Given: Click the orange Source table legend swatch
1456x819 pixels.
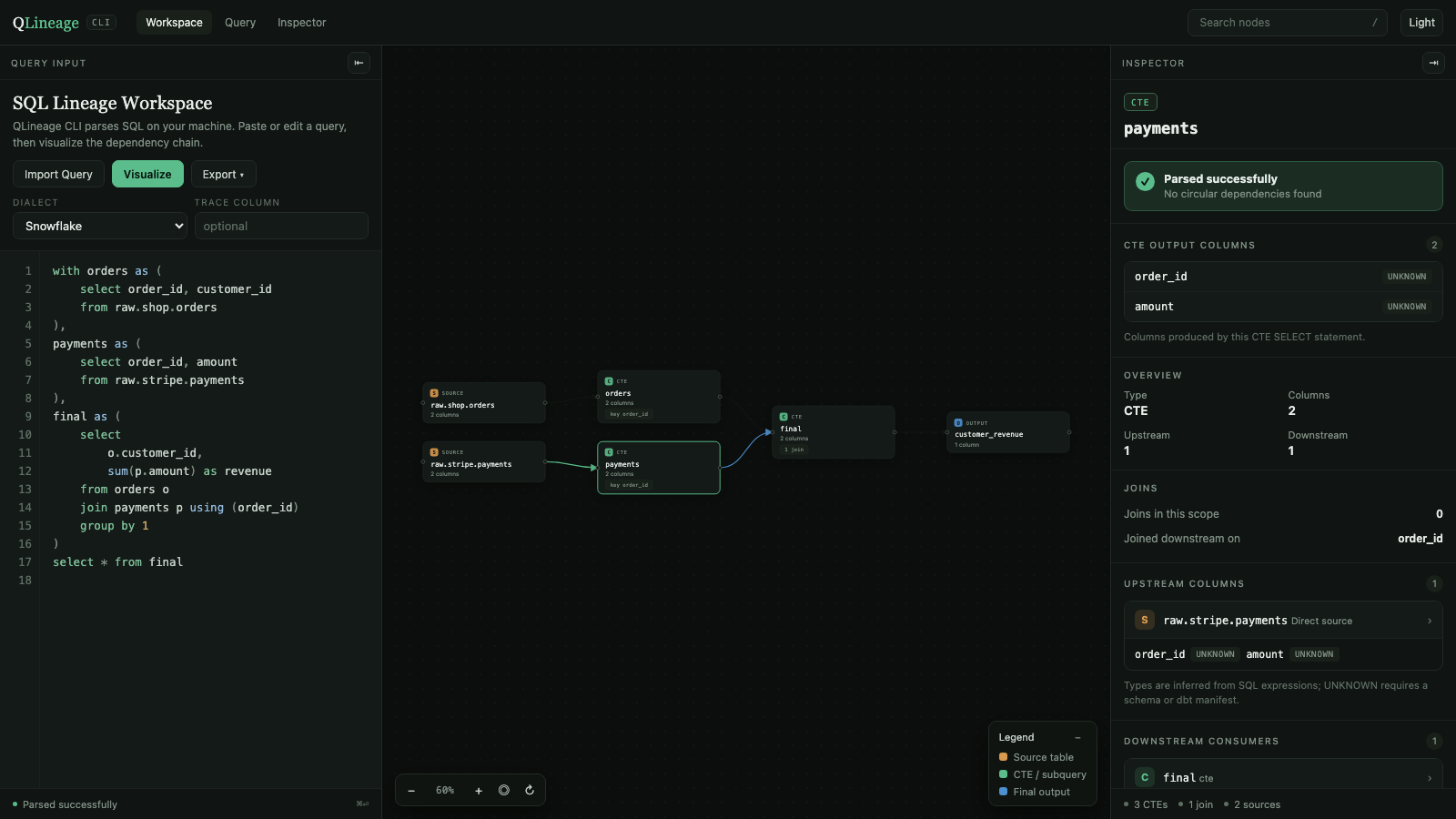Looking at the screenshot, I should 1003,757.
